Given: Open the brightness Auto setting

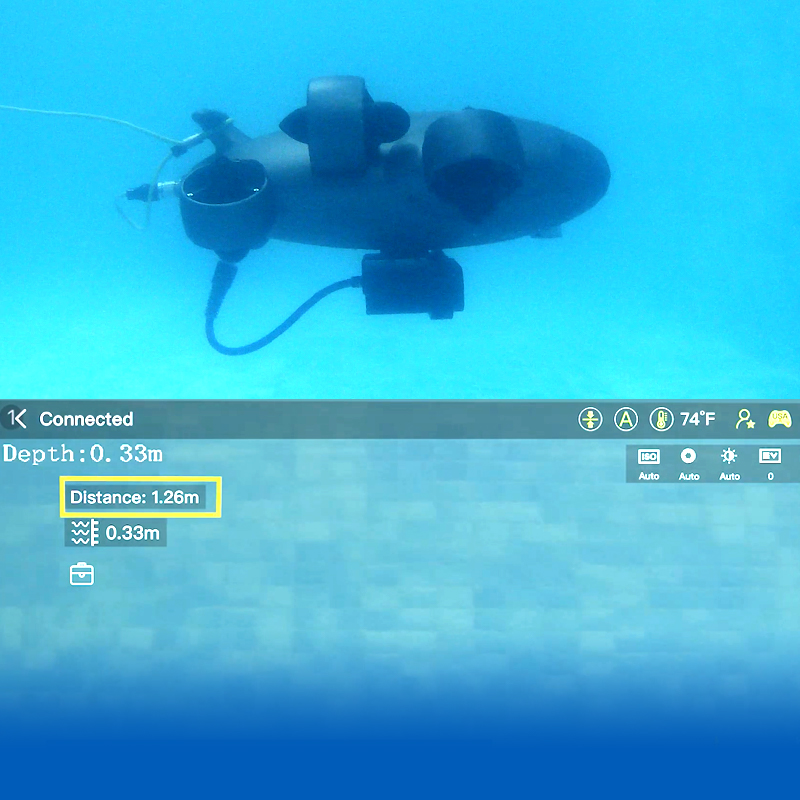Looking at the screenshot, I should pyautogui.click(x=729, y=463).
